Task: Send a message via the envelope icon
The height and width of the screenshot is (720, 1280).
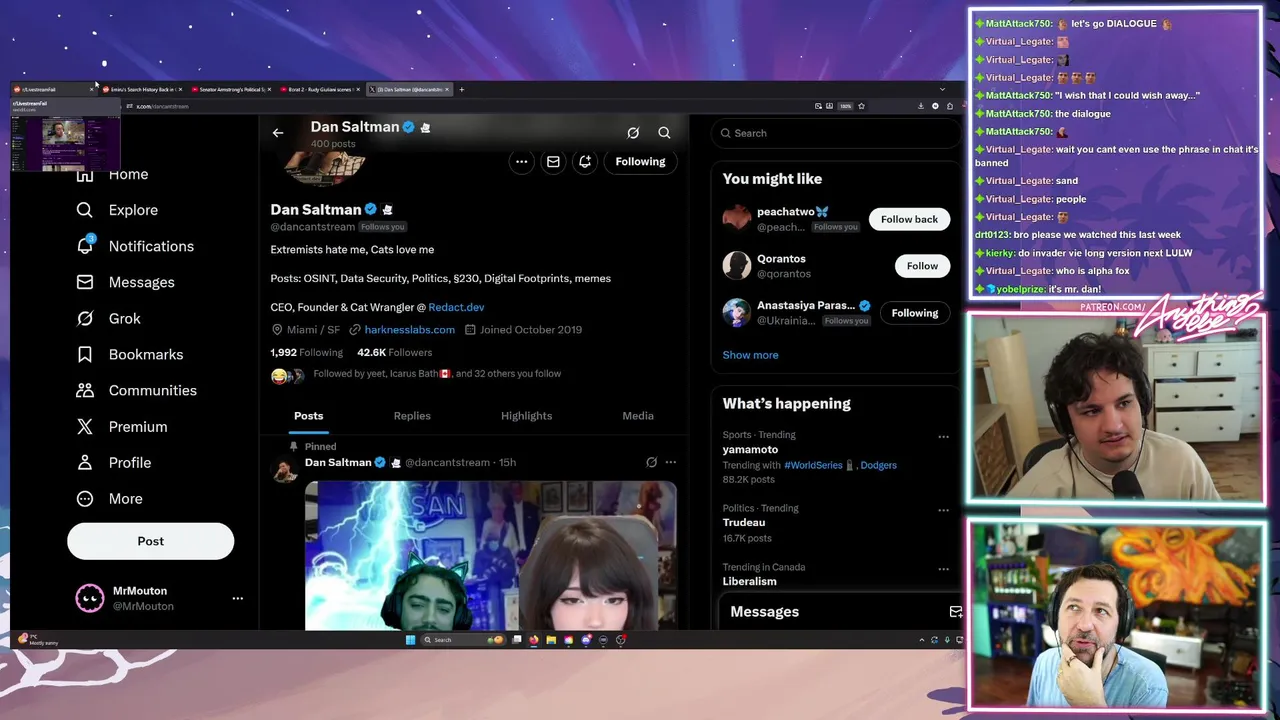Action: [x=553, y=161]
